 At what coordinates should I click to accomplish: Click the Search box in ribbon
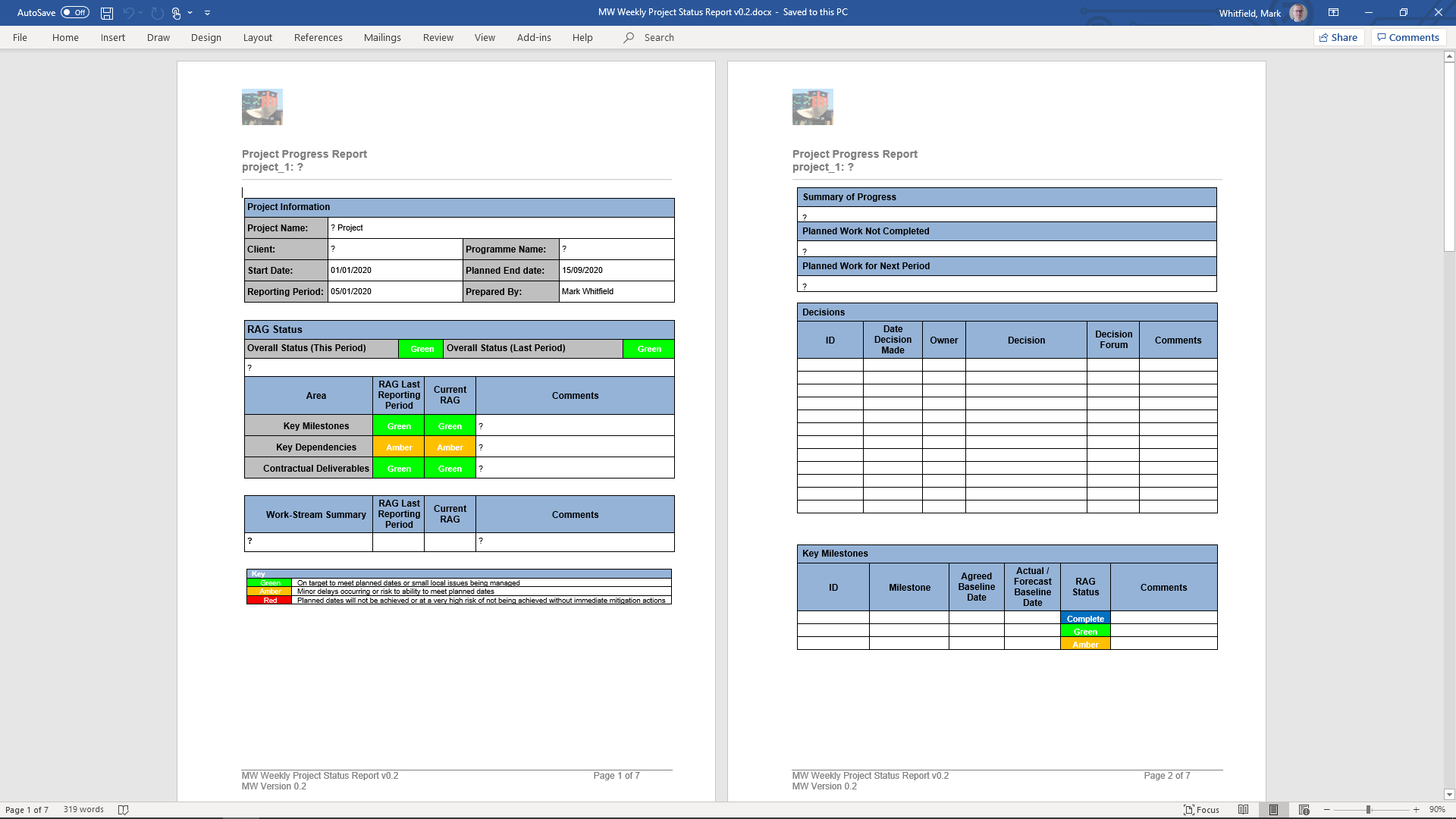tap(658, 37)
